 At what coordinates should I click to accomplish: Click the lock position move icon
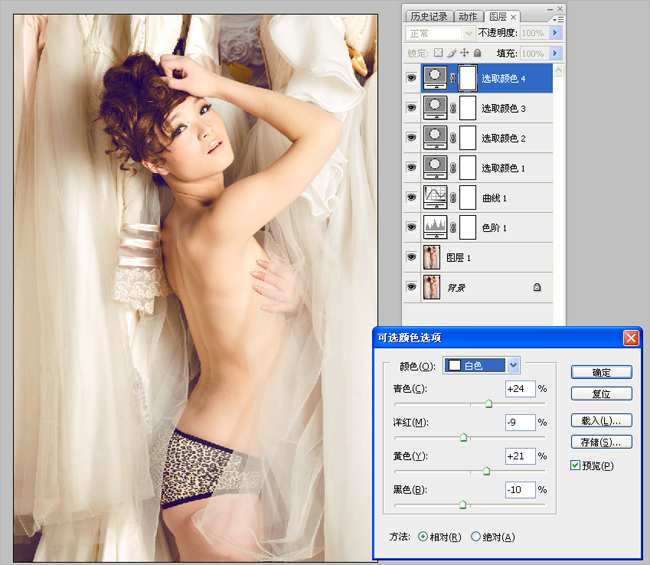point(465,53)
